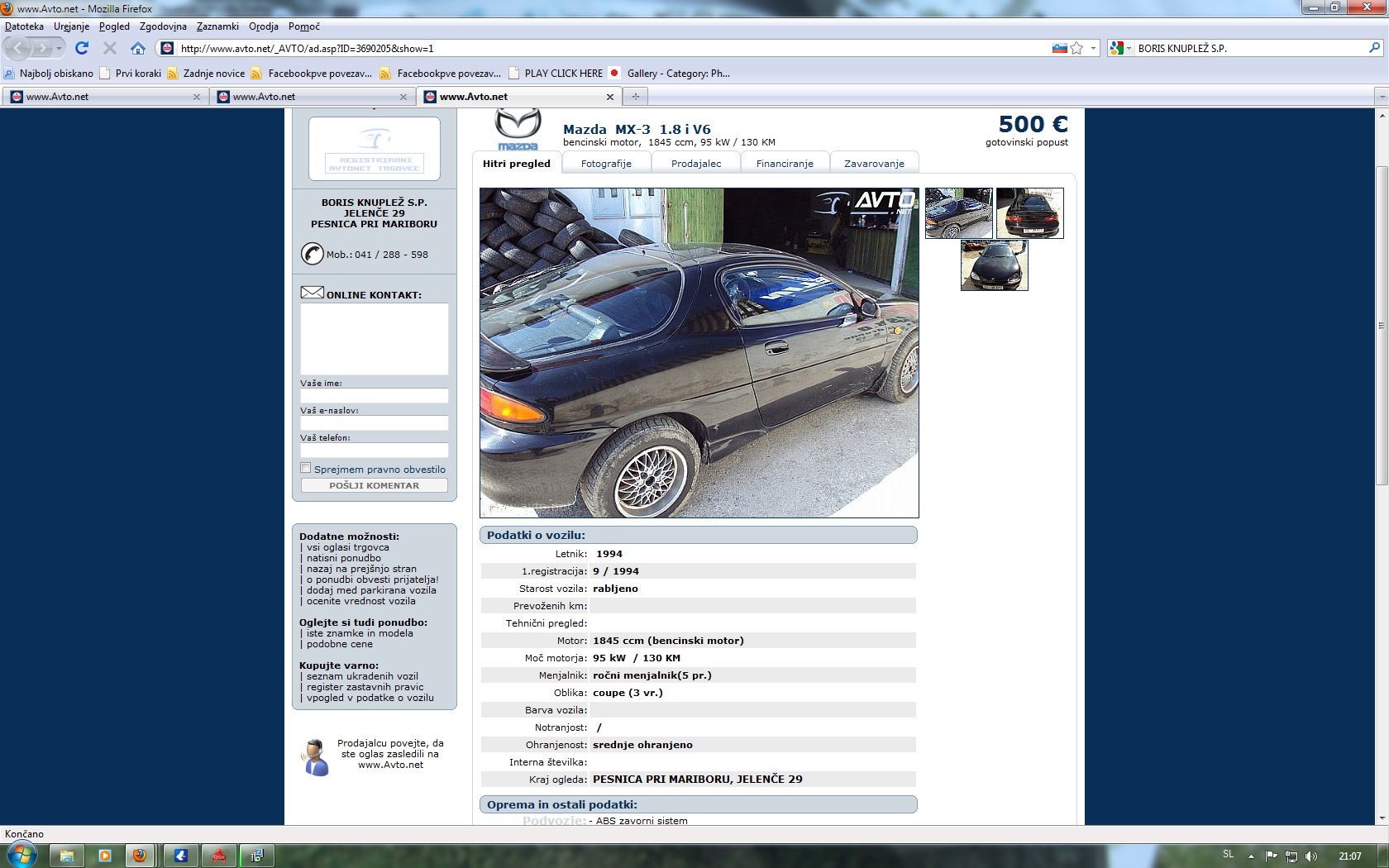Open the 'podobne cene' link
Screen dimensions: 1389x868
[x=340, y=644]
